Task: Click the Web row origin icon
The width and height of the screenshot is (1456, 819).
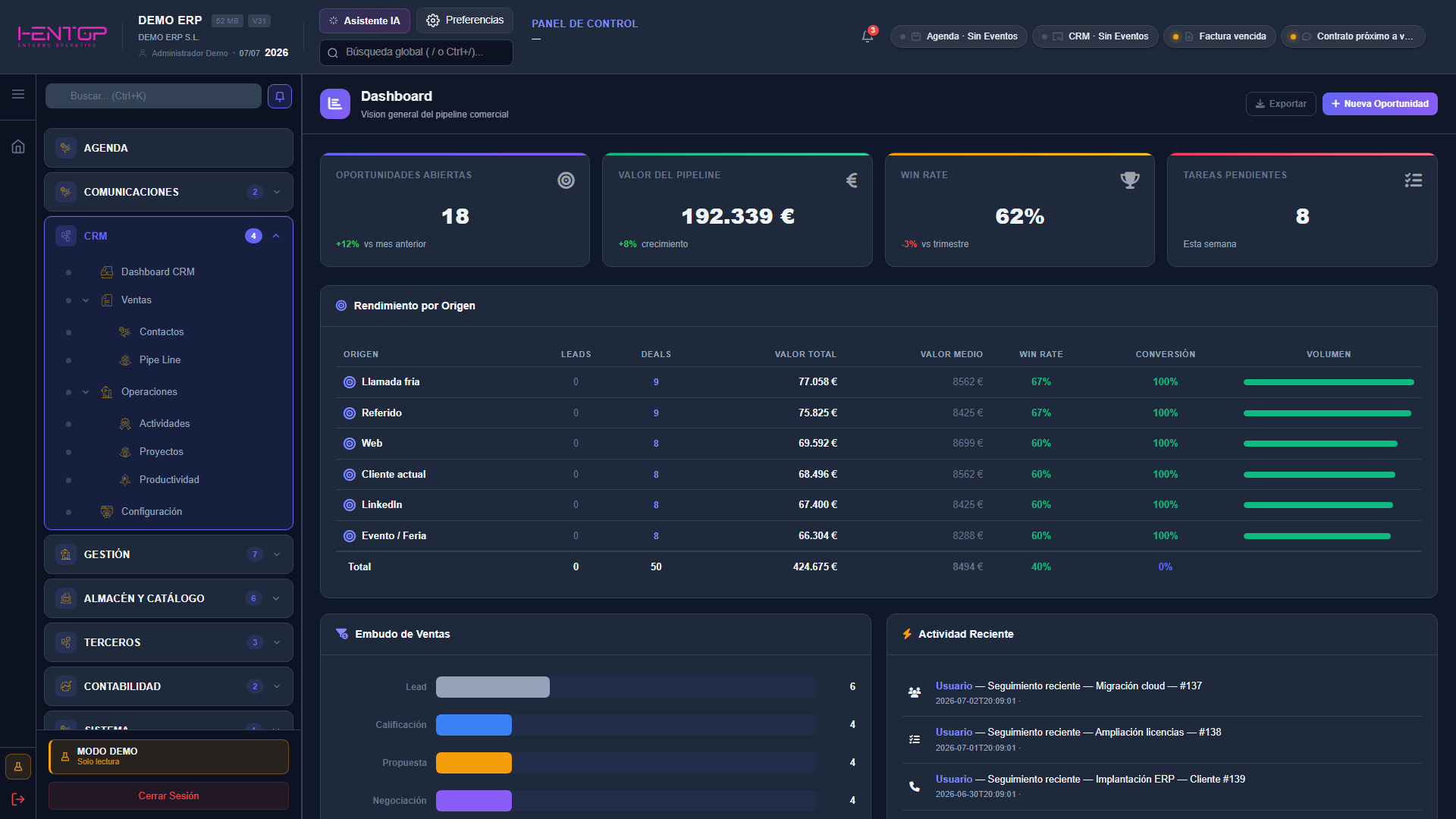Action: (350, 444)
